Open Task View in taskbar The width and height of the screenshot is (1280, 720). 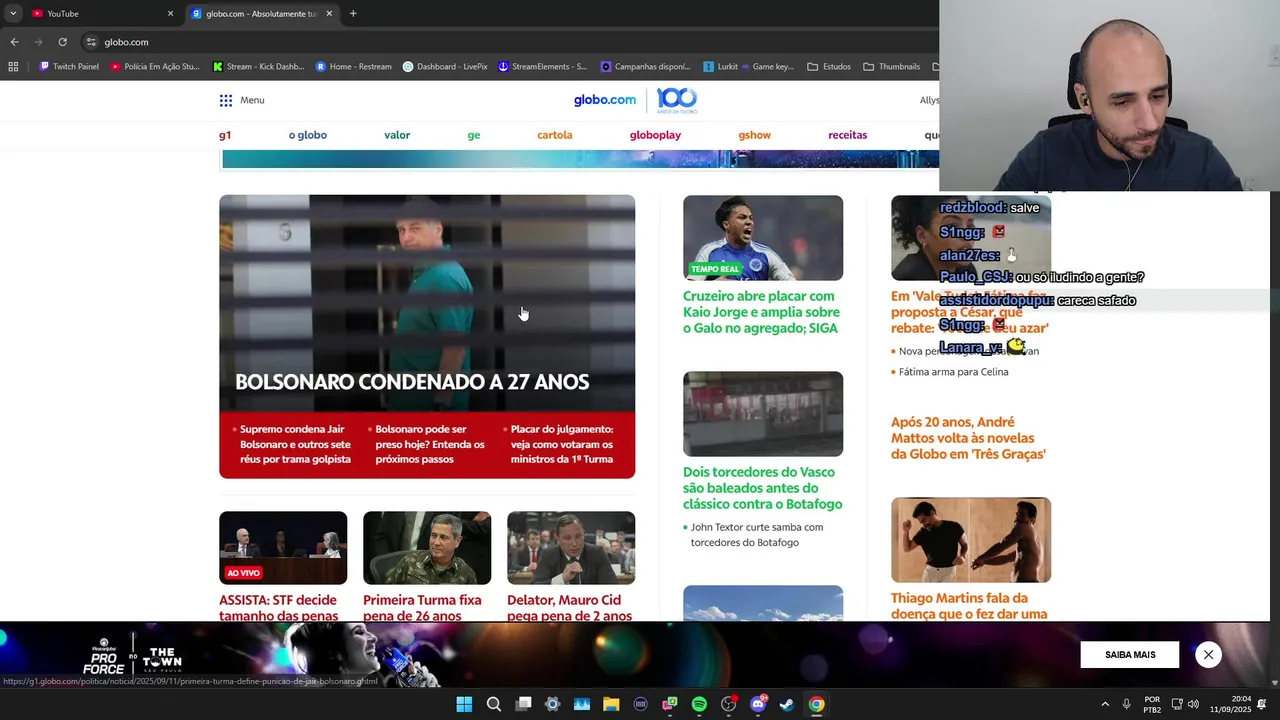523,704
